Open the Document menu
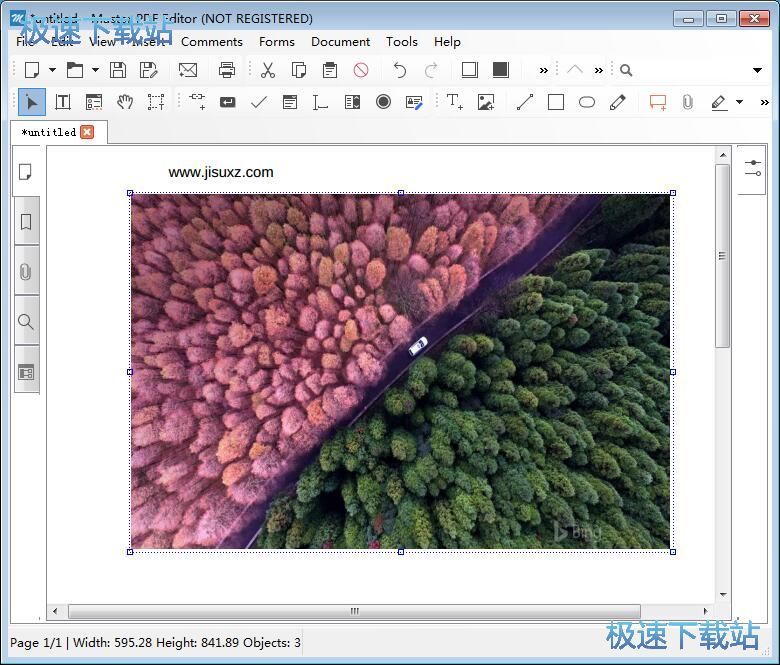The image size is (780, 665). (340, 42)
